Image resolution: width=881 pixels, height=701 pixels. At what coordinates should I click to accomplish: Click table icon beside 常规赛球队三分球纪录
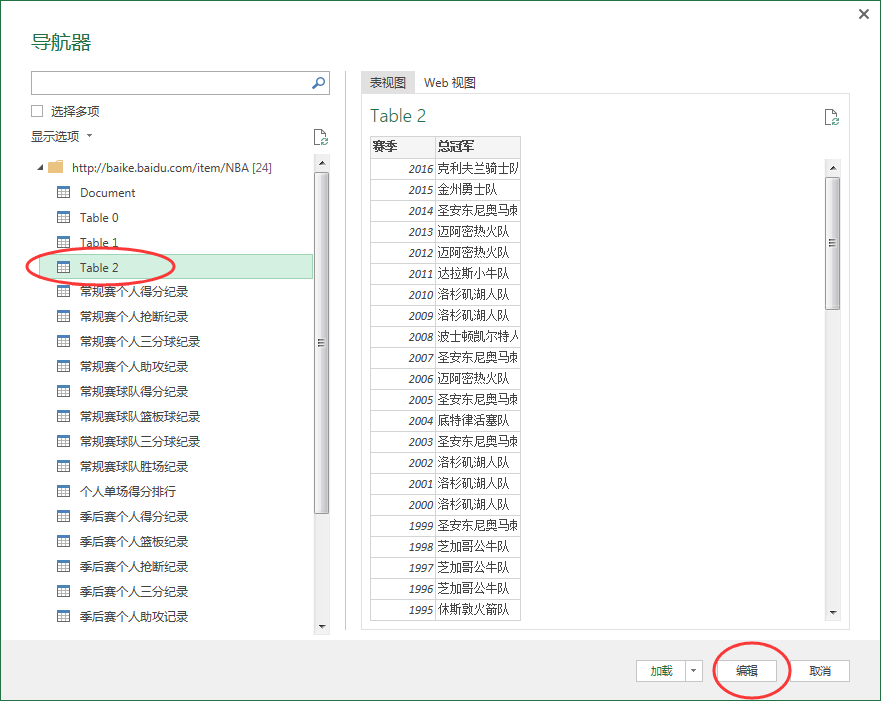click(63, 441)
